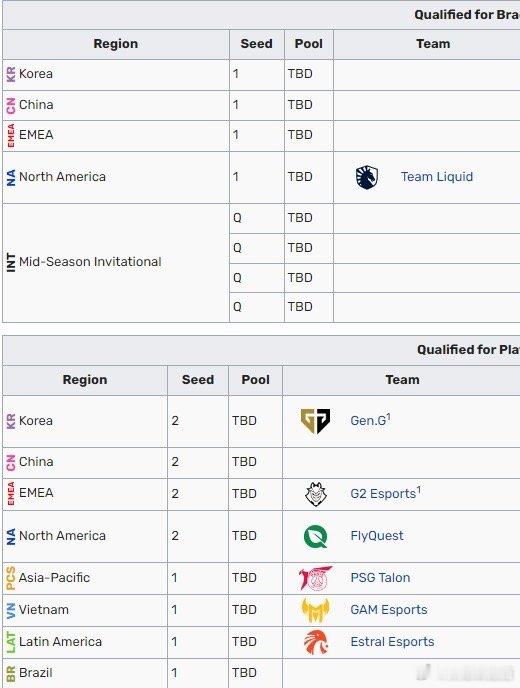Click the PCS Asia-Pacific region icon
Image resolution: width=520 pixels, height=688 pixels.
click(x=11, y=578)
